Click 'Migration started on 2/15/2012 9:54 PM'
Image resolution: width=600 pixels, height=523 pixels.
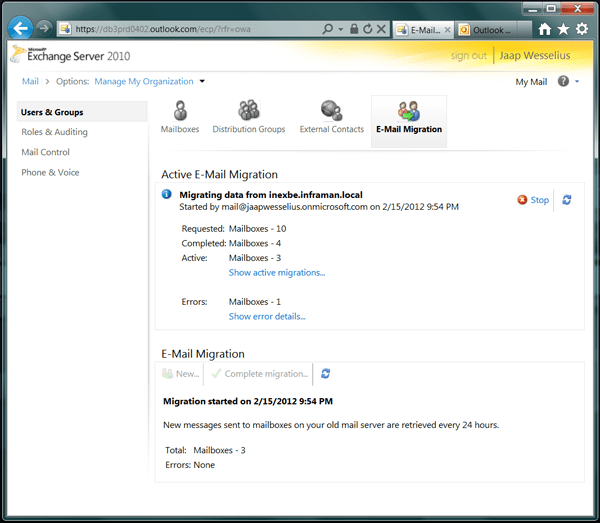[248, 401]
